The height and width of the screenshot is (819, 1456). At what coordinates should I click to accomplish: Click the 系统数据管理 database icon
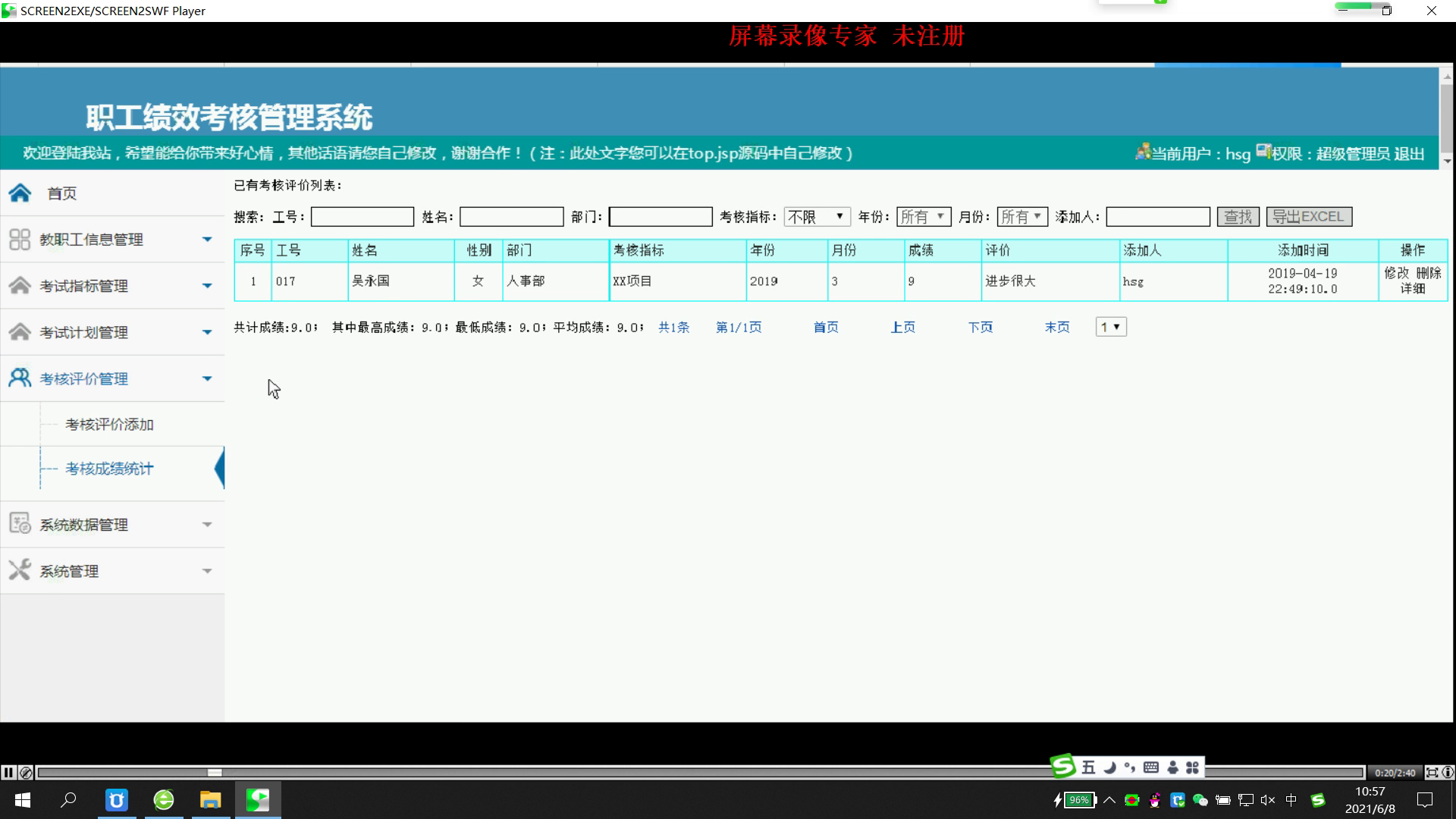(20, 524)
